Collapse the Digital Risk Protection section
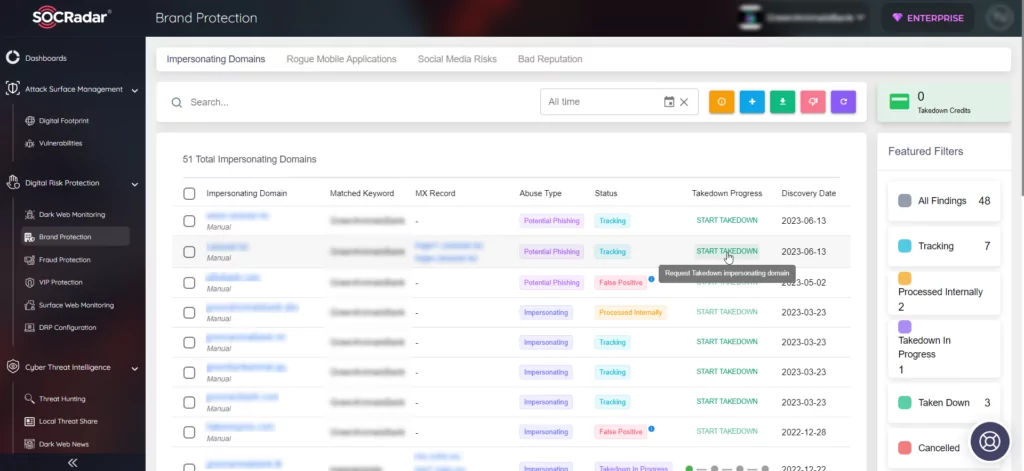1024x471 pixels. click(135, 184)
